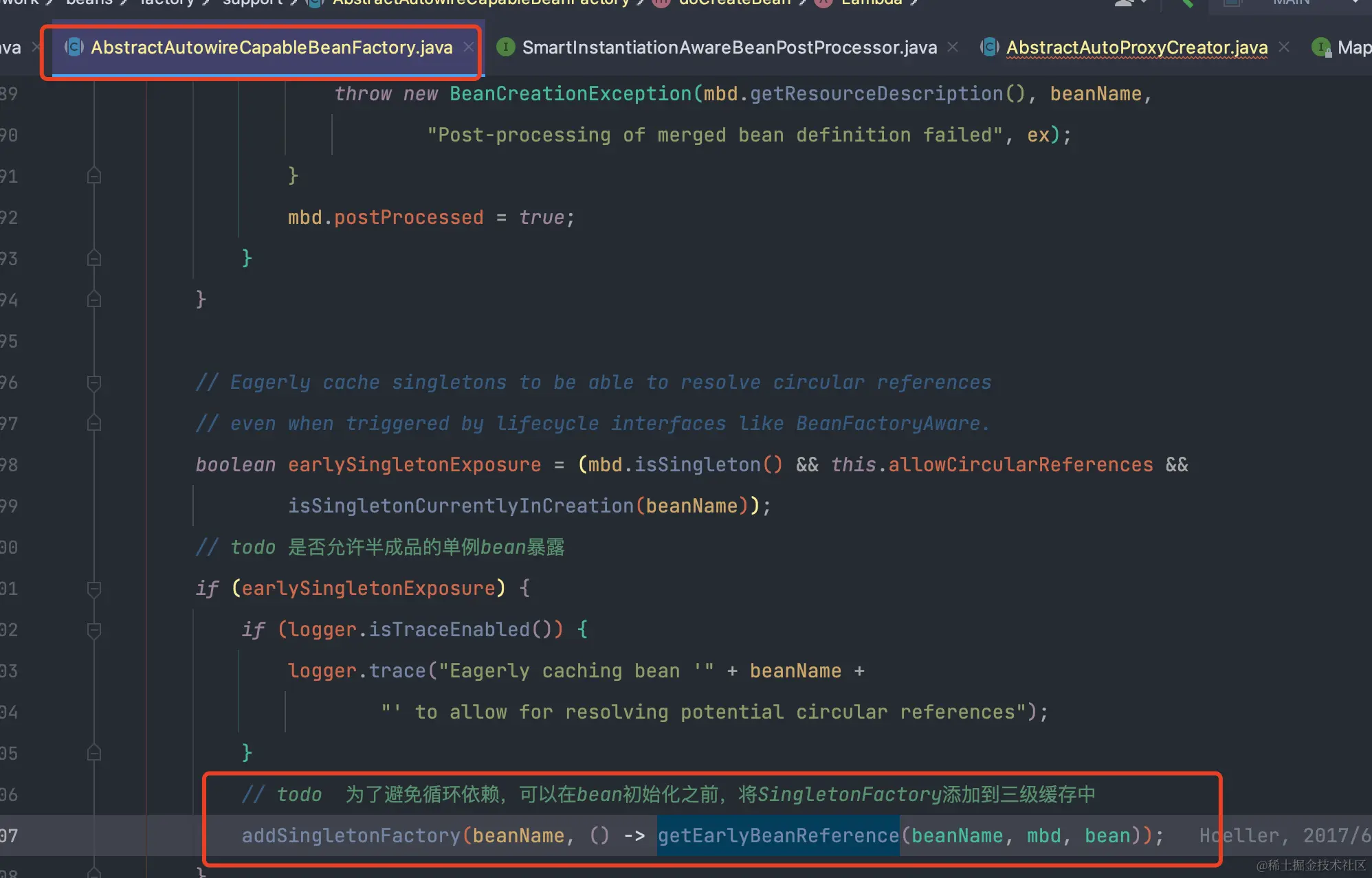
Task: Close SmartInstantiationAwareBeanPostProcessor.java tab
Action: (953, 47)
